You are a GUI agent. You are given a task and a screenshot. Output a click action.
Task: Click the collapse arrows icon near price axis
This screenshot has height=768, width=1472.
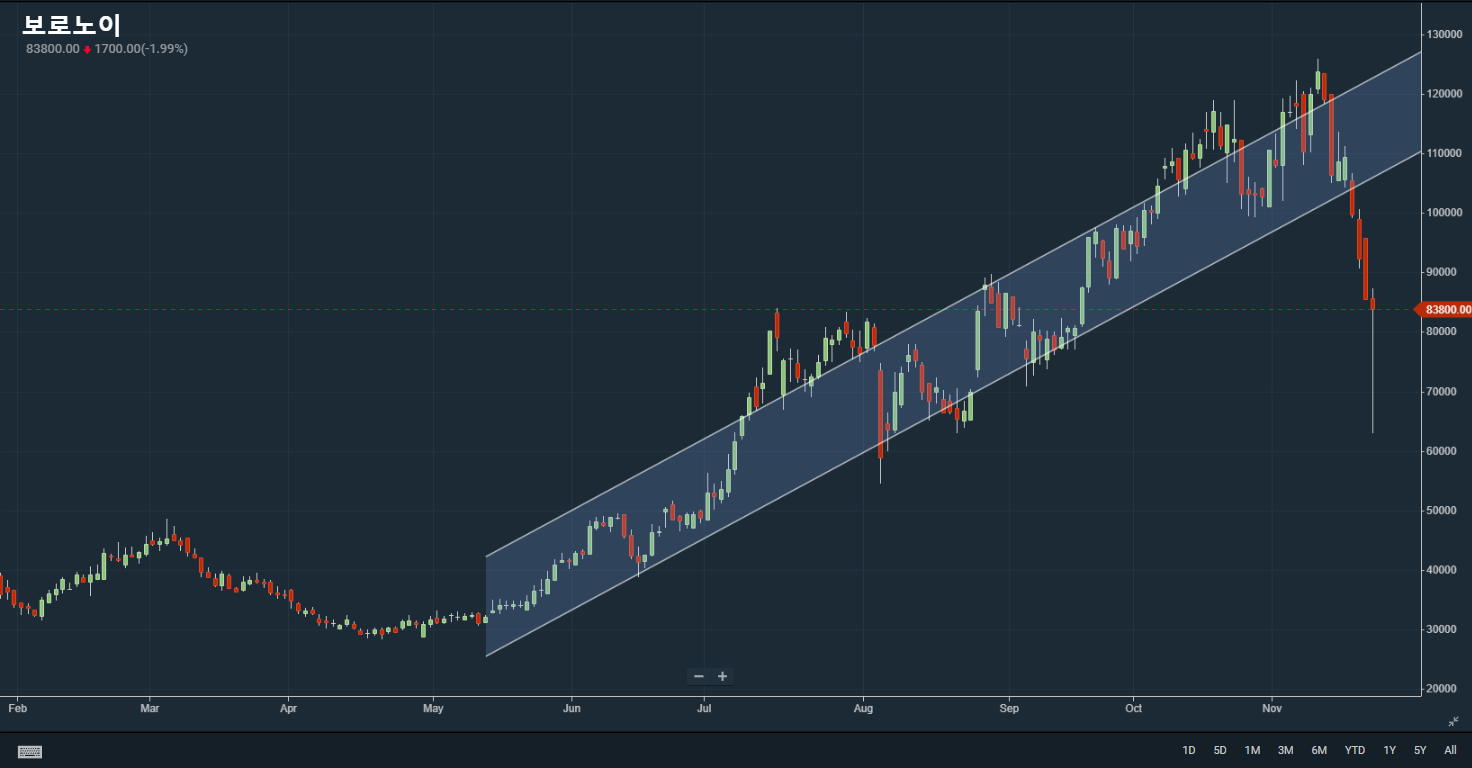click(x=1453, y=721)
